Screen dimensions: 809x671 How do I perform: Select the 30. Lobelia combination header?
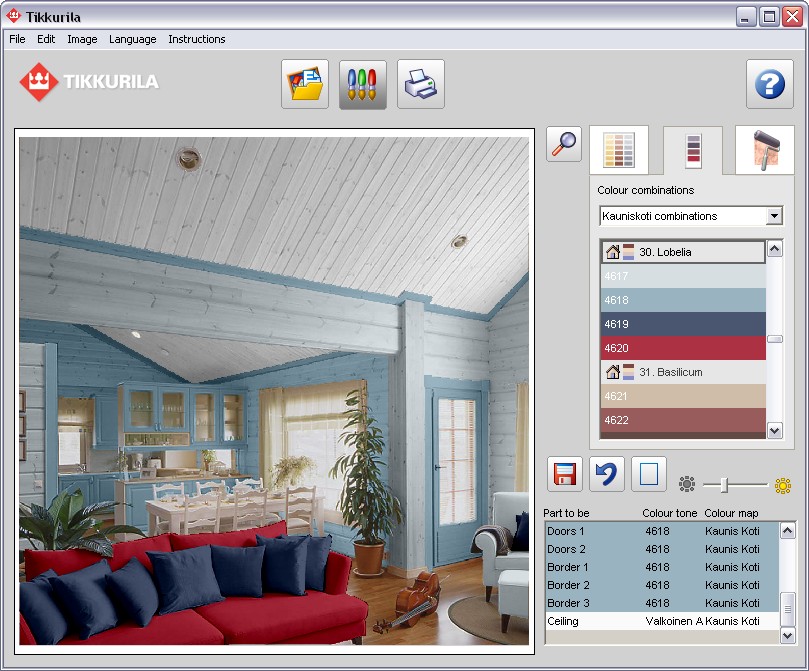pyautogui.click(x=683, y=252)
